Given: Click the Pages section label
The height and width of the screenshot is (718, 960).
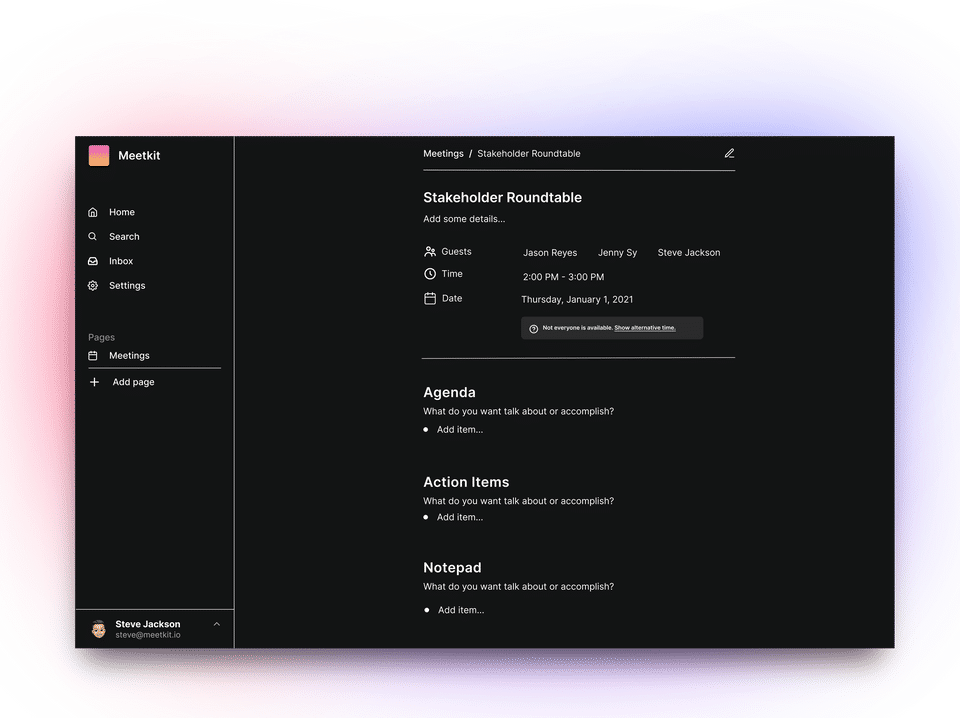Looking at the screenshot, I should click(102, 337).
